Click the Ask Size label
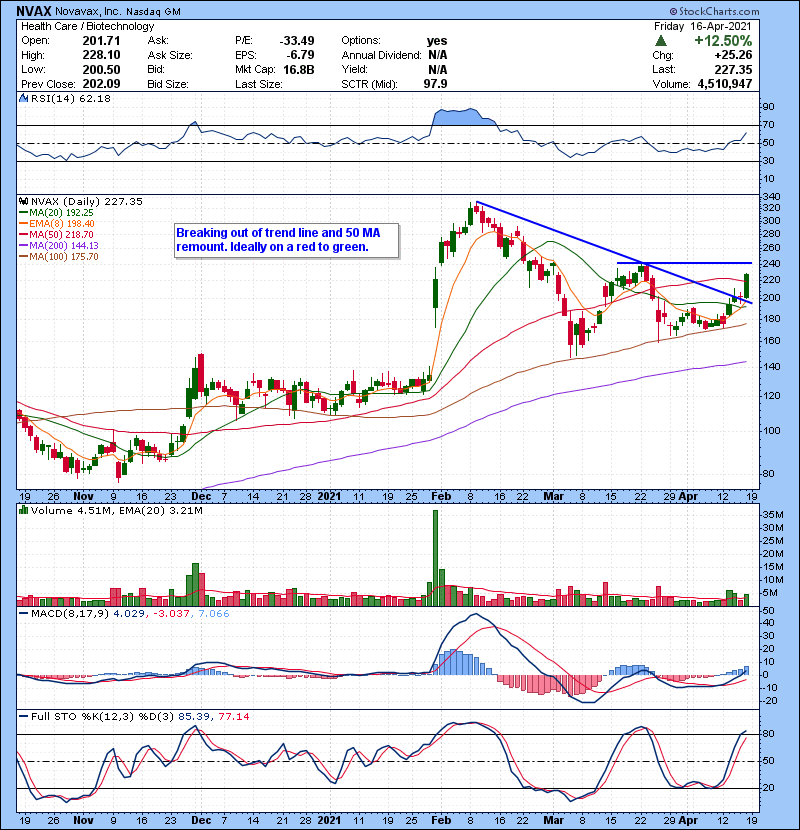Image resolution: width=800 pixels, height=830 pixels. [170, 55]
